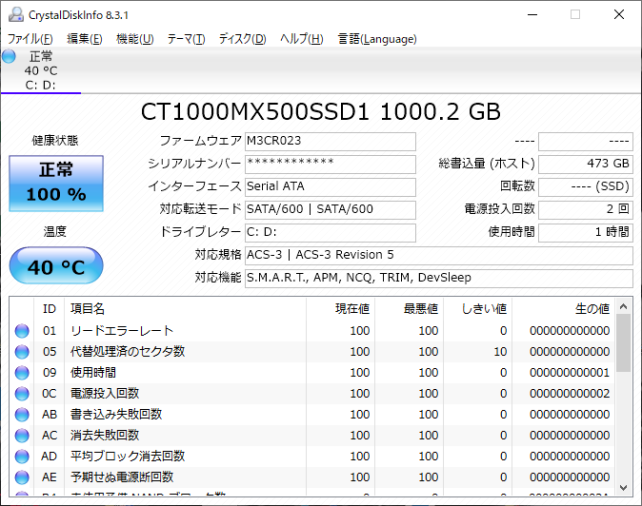Select the 電源投入回数 row in the SMART table
This screenshot has height=506, width=642.
point(312,393)
